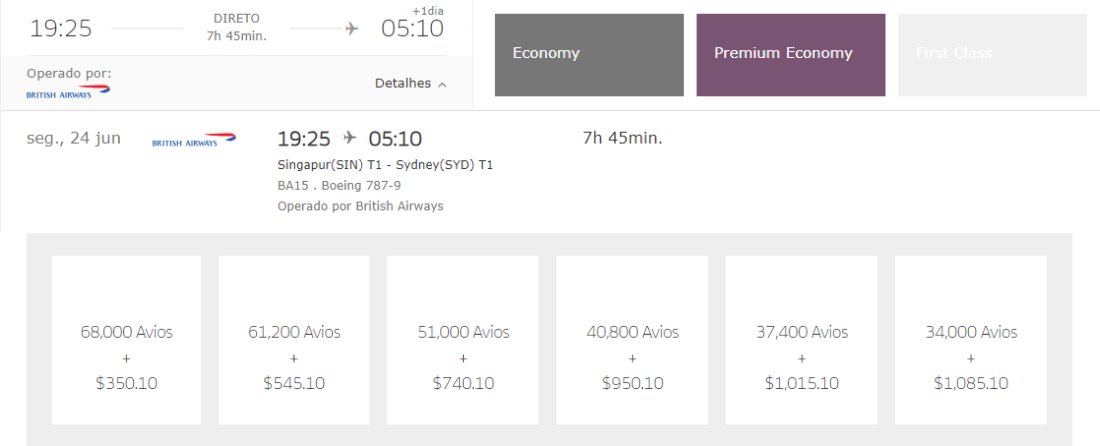Click the +1dia arrival indicator
The image size is (1100, 446).
(x=427, y=11)
